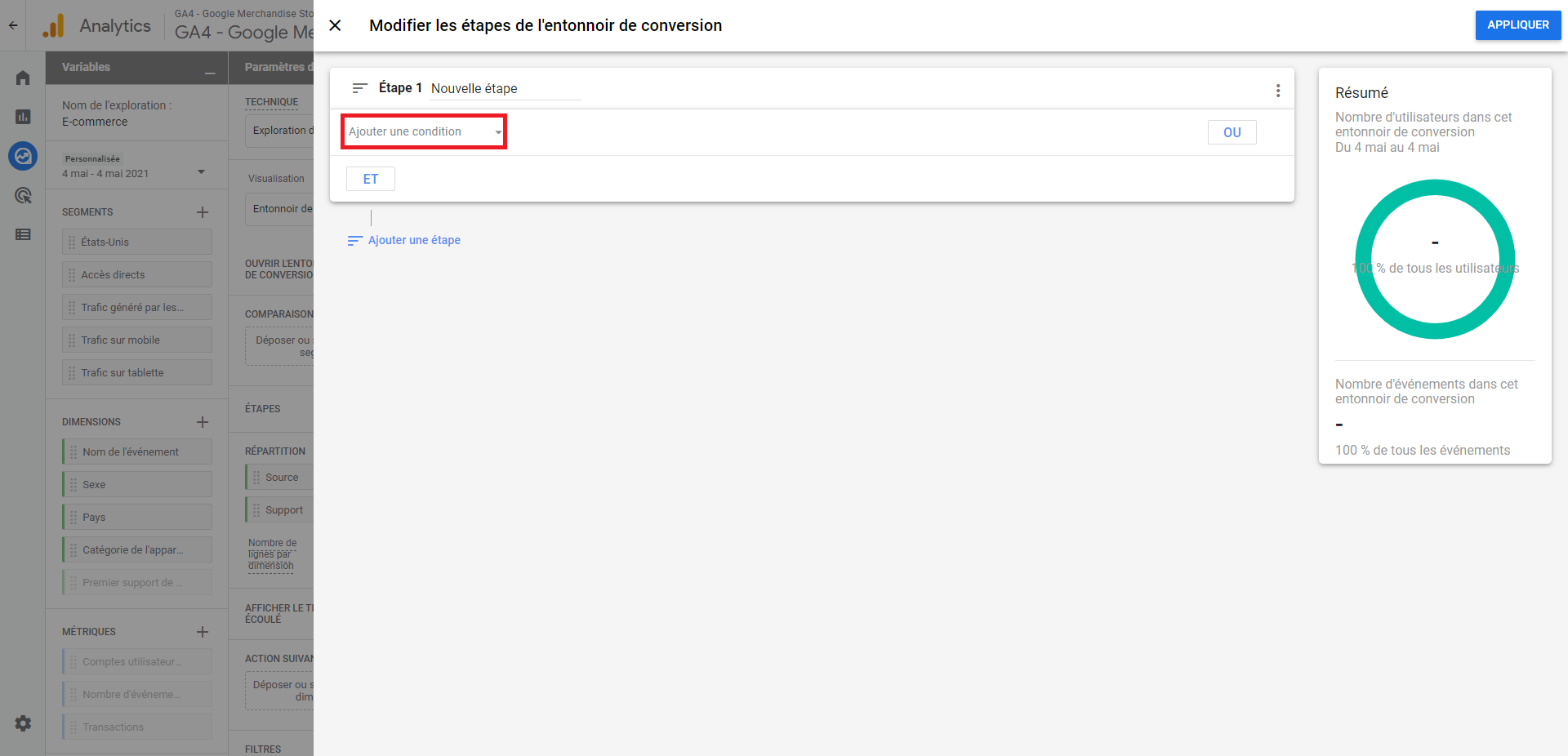Add a new metric with plus icon
Viewport: 1568px width, 756px height.
203,632
